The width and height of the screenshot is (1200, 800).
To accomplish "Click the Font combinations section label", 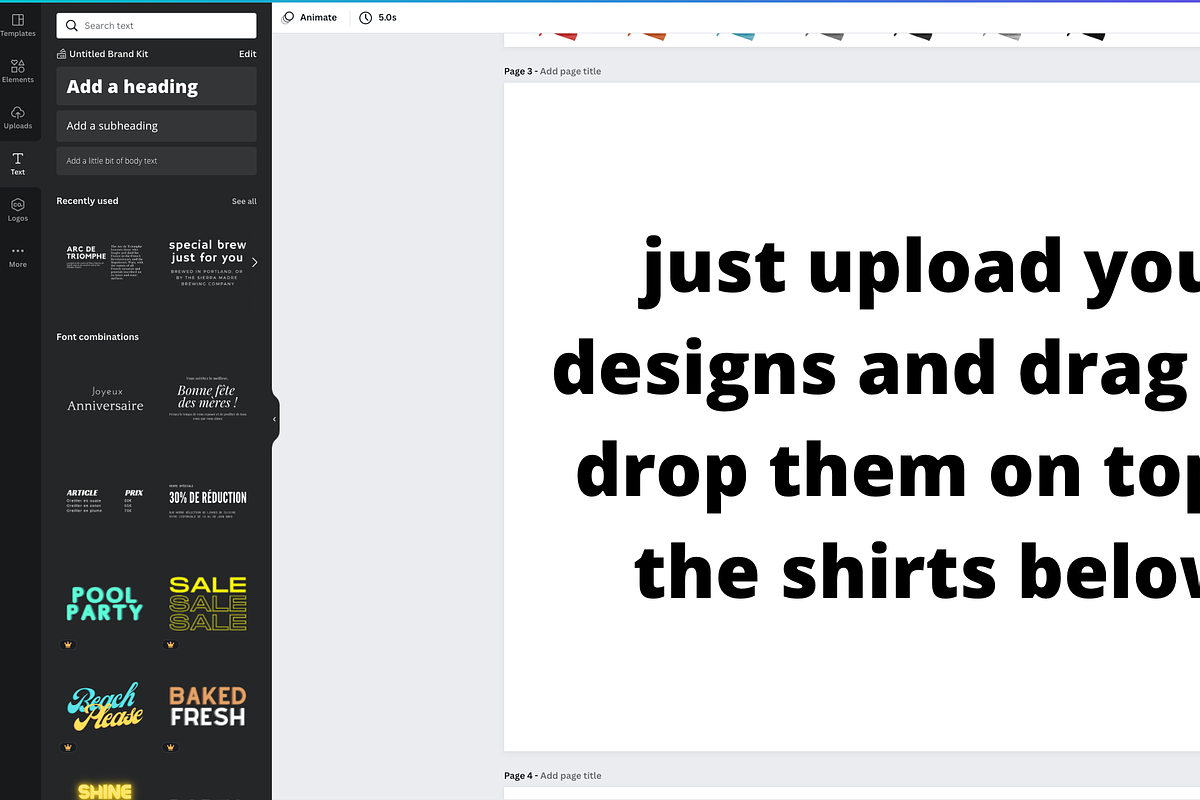I will (97, 337).
